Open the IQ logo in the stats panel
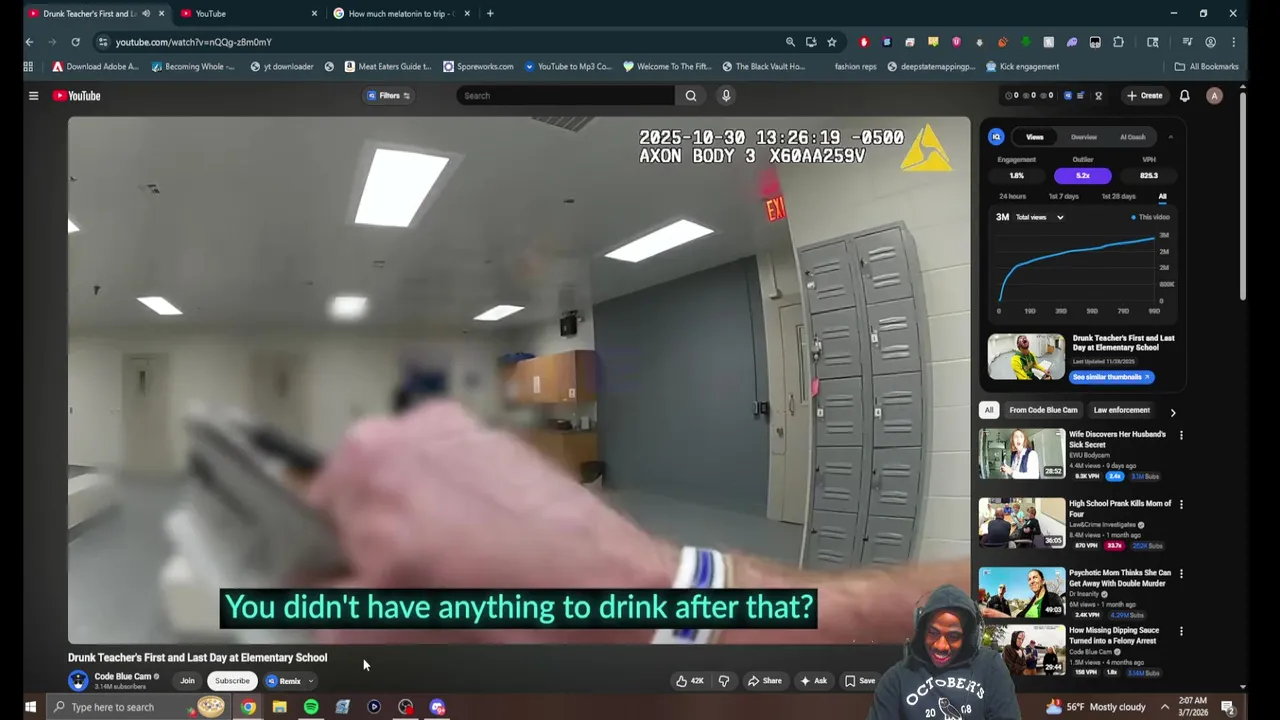Screen dimensions: 1280x720 996,137
